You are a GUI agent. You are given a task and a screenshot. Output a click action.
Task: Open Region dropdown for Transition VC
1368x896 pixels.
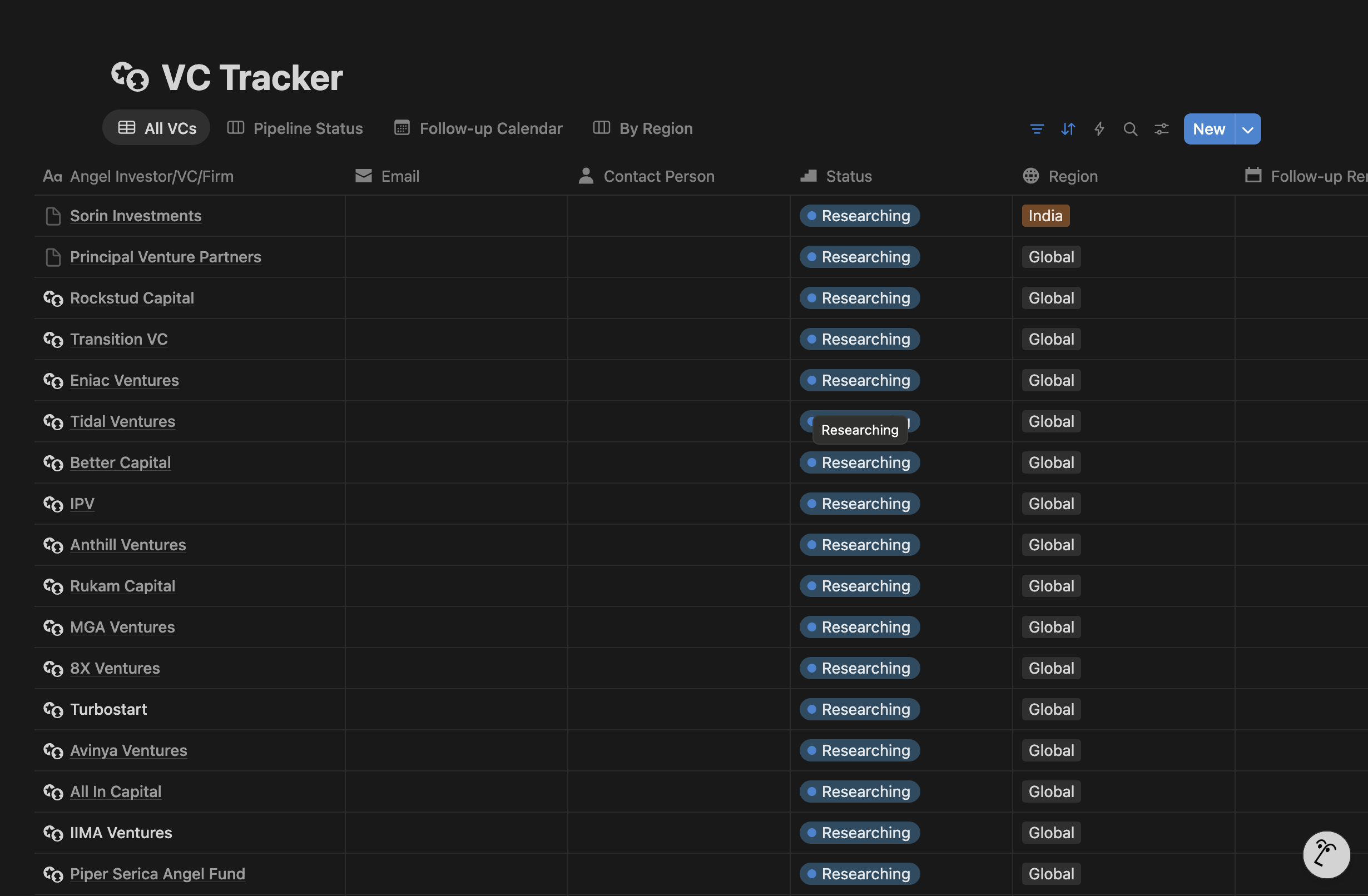point(1050,339)
